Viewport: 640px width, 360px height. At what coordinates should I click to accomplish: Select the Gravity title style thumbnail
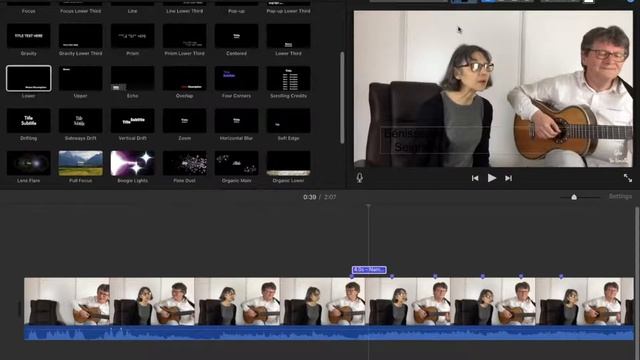pos(29,36)
